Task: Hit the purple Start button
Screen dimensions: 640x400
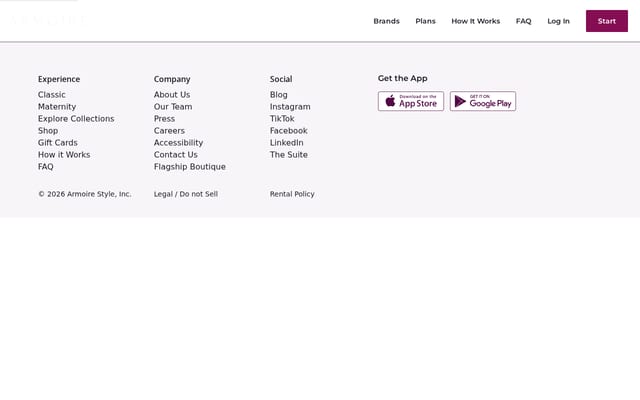Action: (x=607, y=21)
